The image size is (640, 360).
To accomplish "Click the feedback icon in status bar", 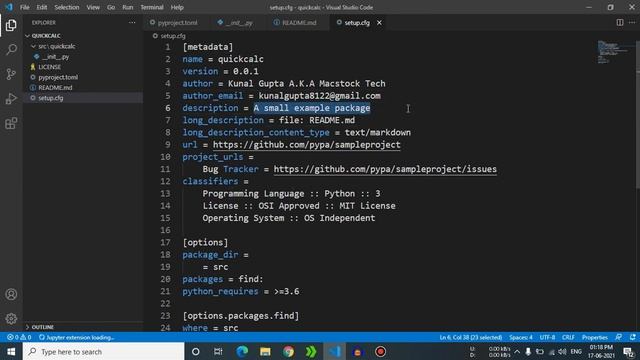I will click(x=619, y=337).
